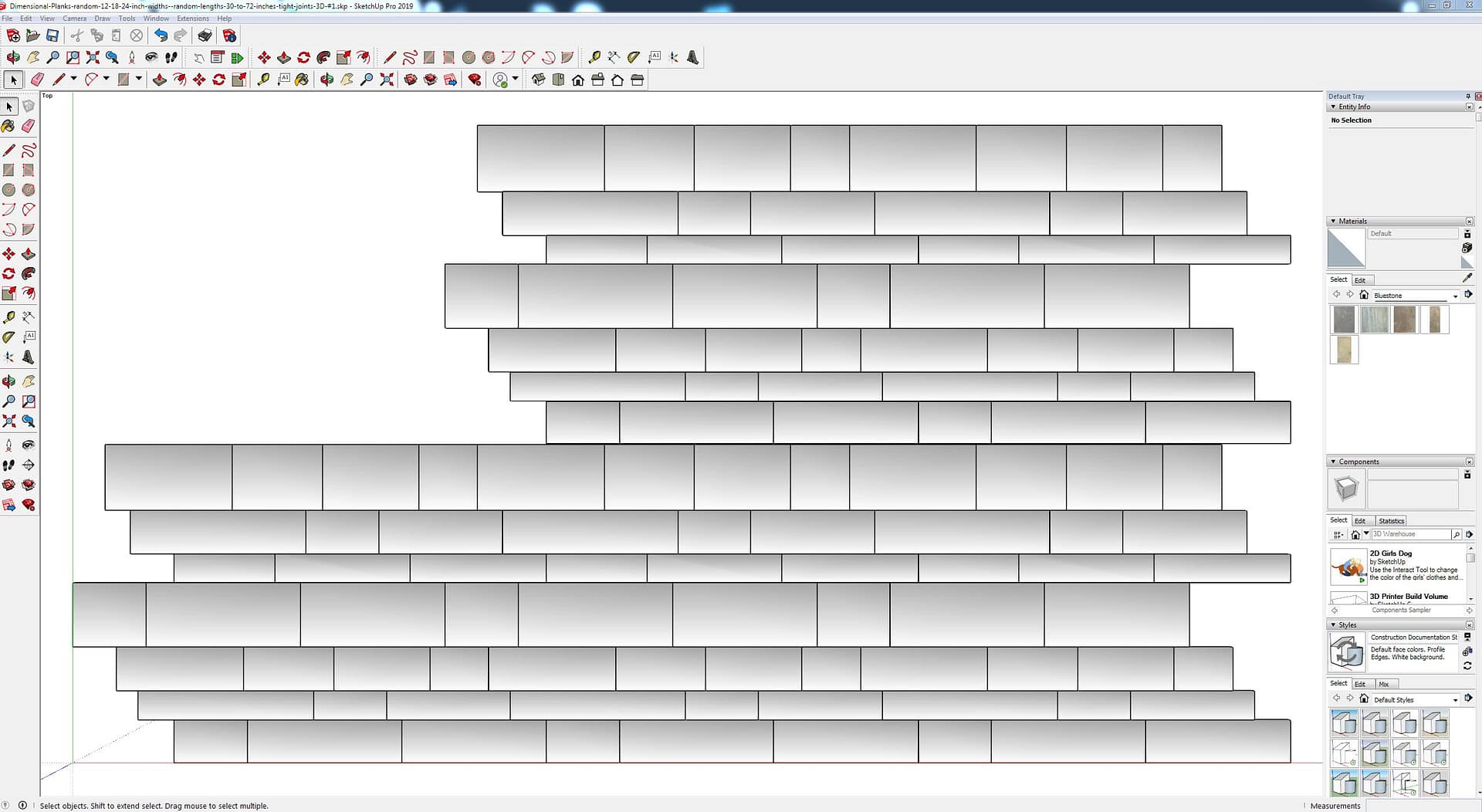Collapse the Entity Info panel

click(x=1333, y=107)
